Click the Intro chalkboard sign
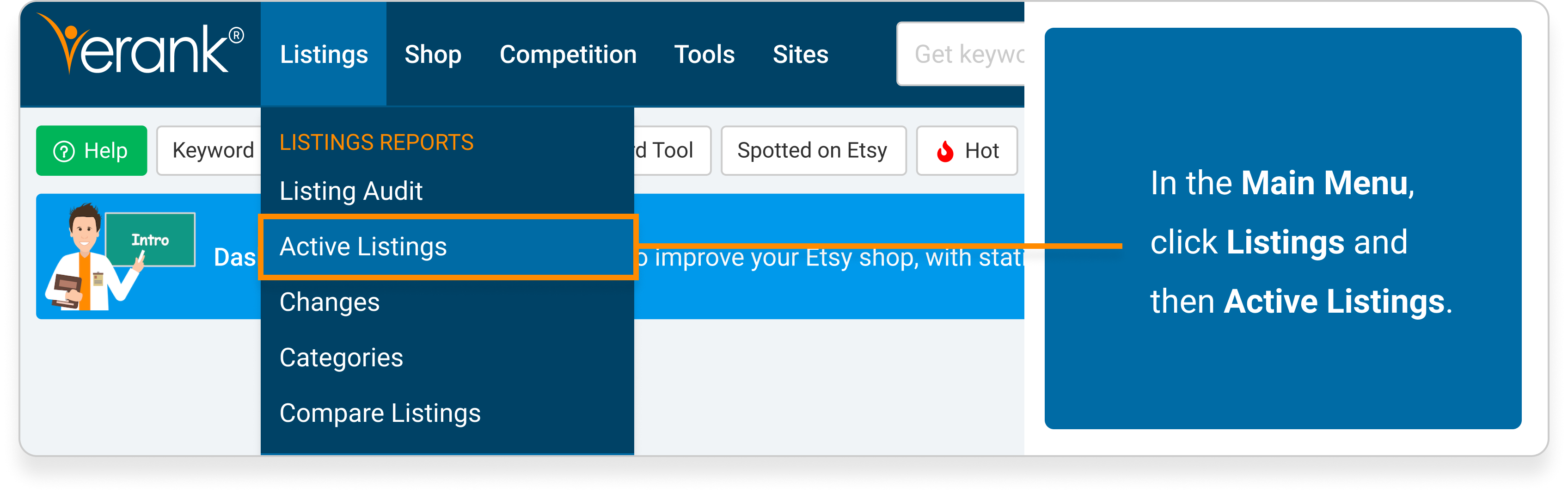 pos(150,240)
